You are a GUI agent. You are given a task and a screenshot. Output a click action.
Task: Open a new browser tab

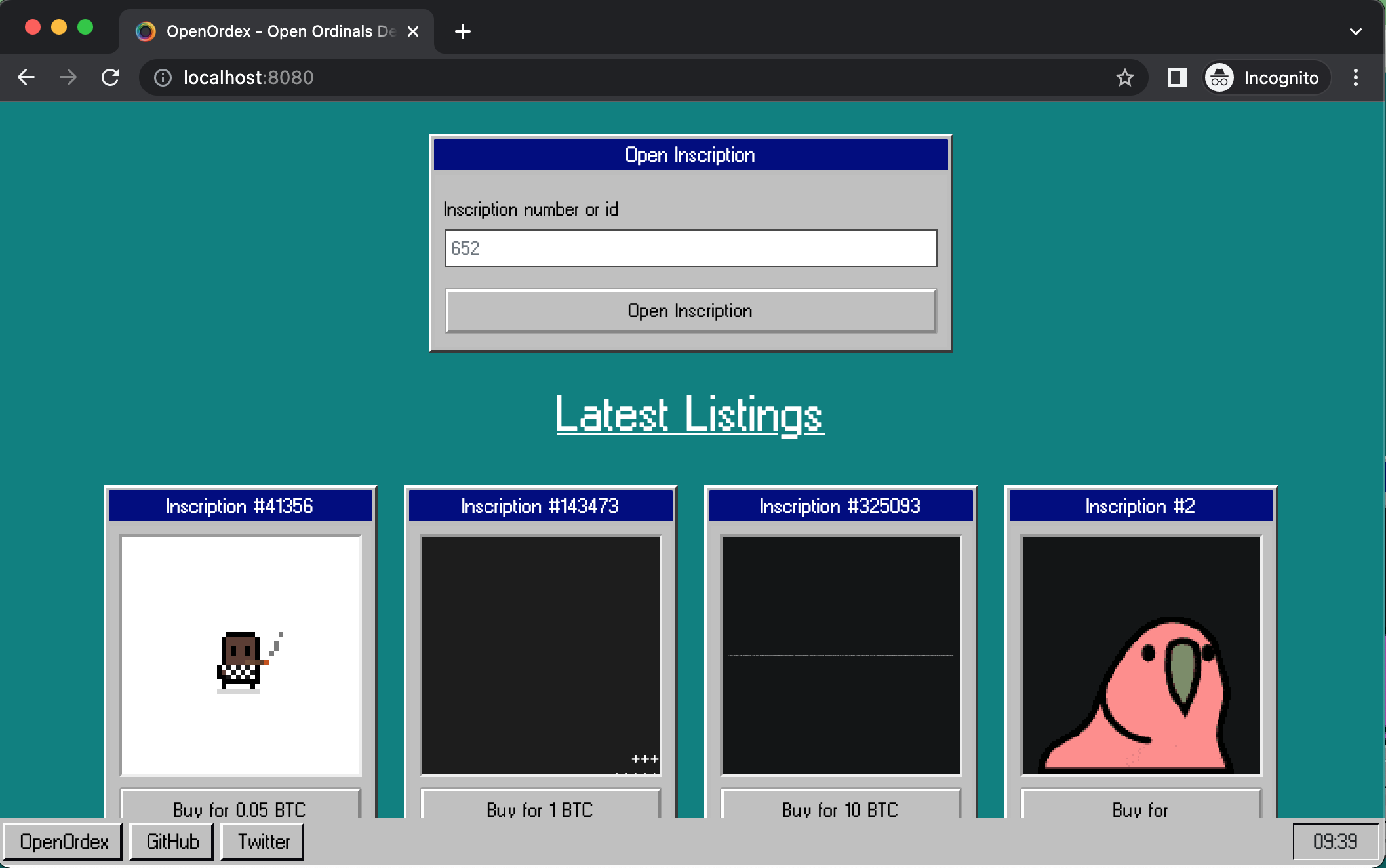pos(463,31)
